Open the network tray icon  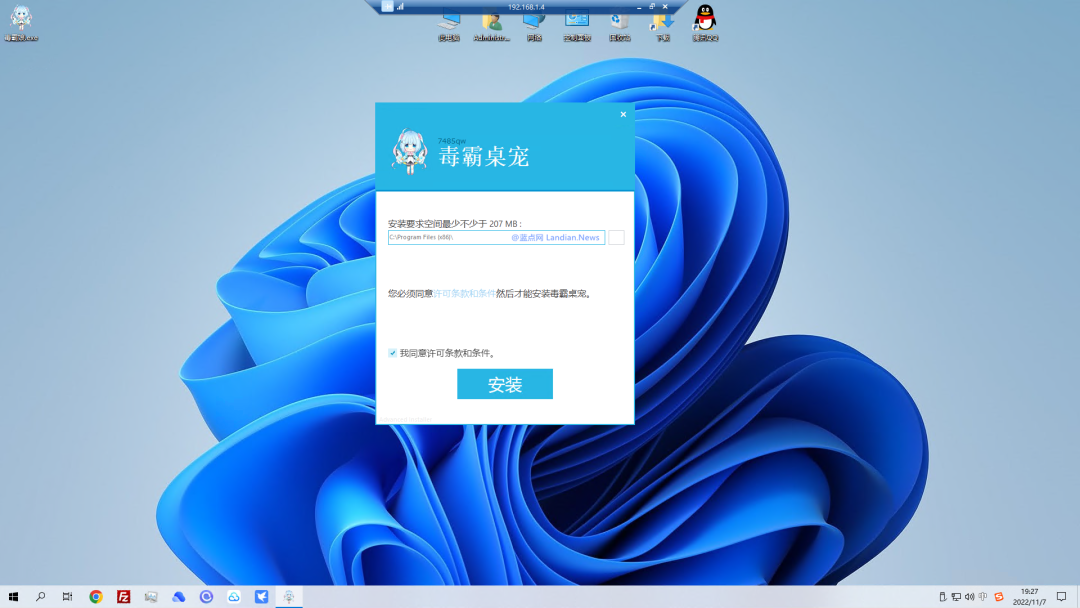(x=956, y=597)
